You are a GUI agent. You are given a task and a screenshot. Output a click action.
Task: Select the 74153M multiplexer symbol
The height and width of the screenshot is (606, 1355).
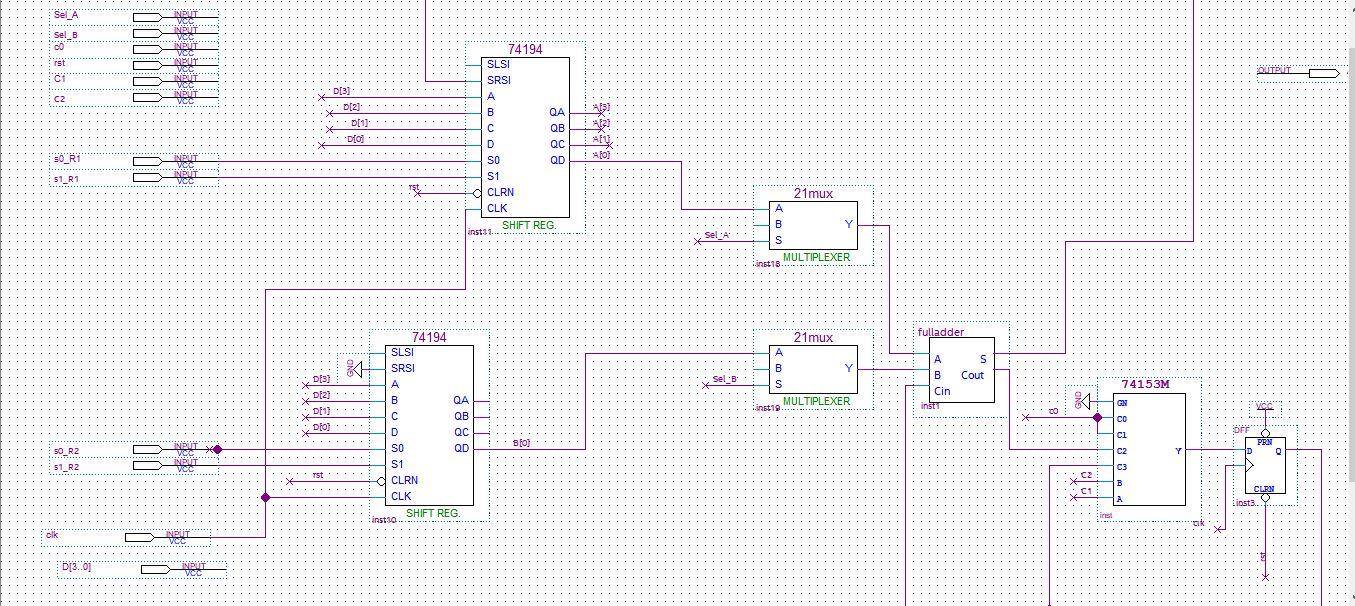[x=1148, y=448]
